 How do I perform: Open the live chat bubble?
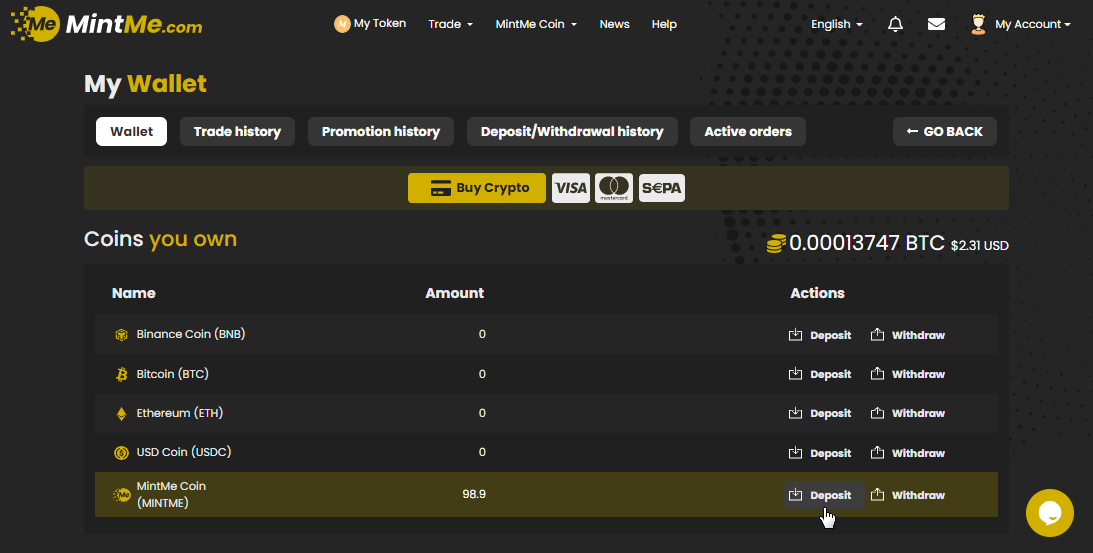(1049, 513)
